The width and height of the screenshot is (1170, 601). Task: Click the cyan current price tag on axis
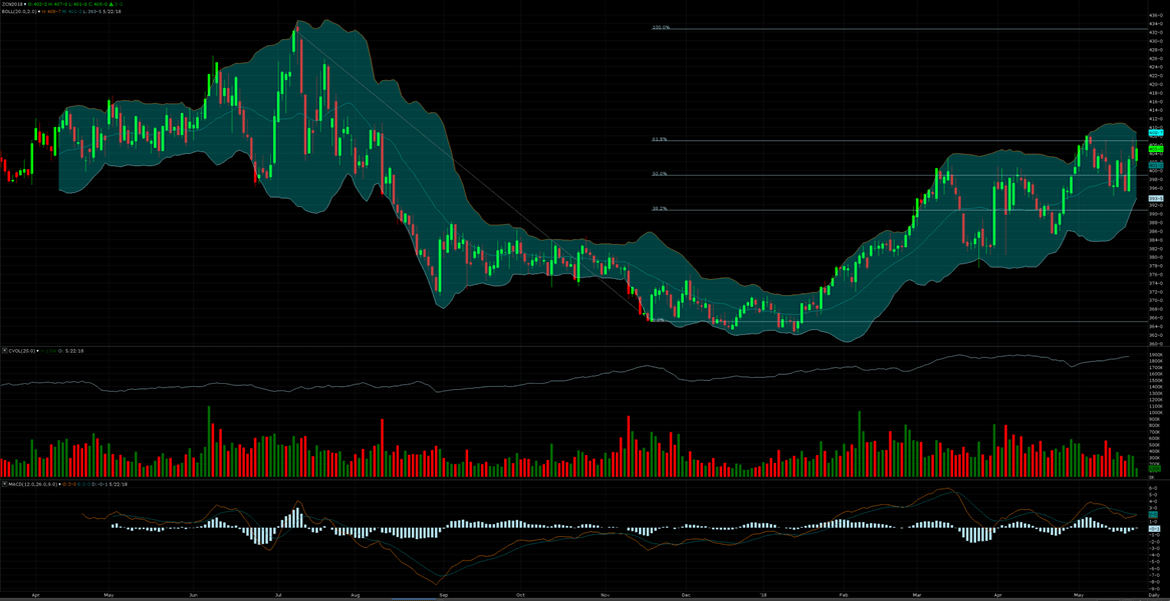coord(1155,133)
